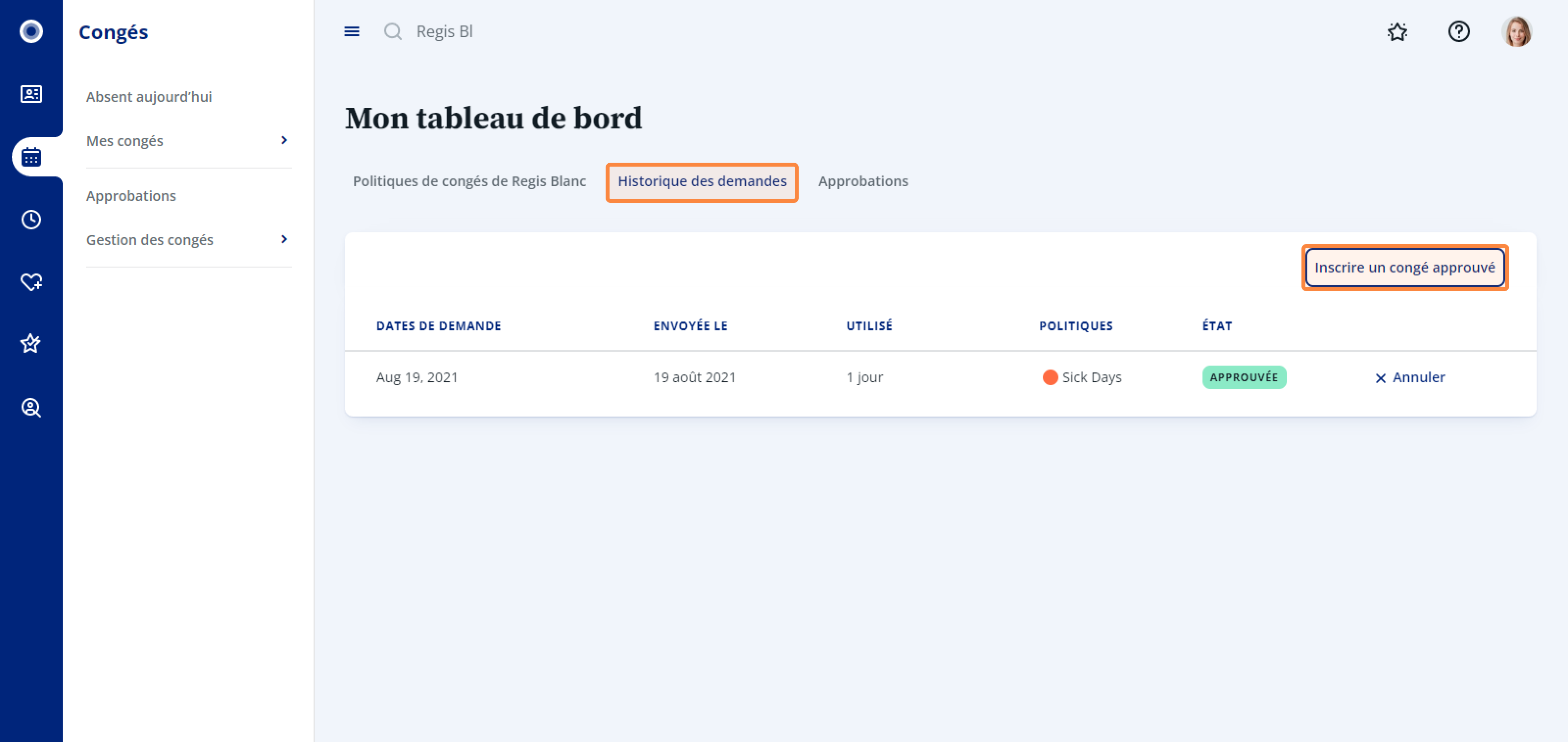Screen dimensions: 1568x742
Task: Open the favorites star icon in header
Action: 1397,31
